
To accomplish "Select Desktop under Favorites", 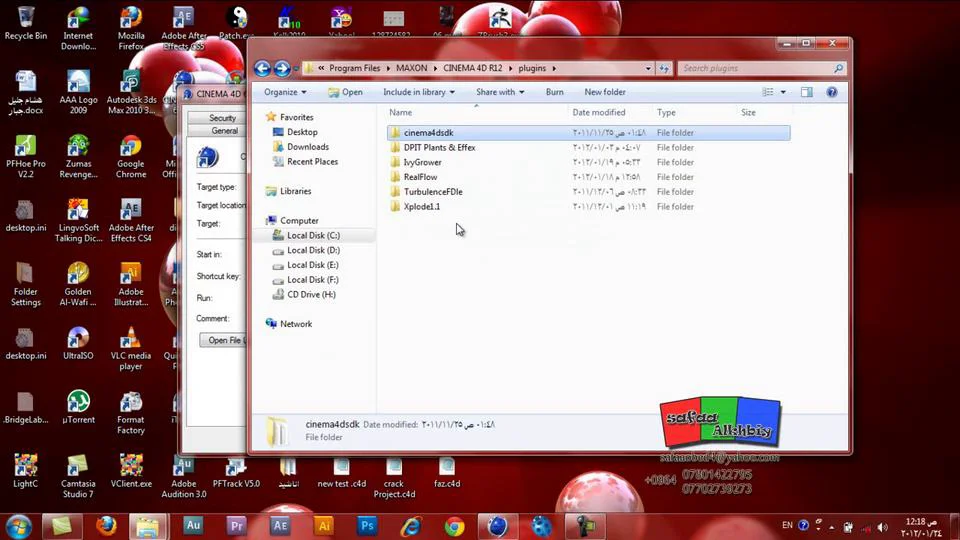I will point(295,132).
